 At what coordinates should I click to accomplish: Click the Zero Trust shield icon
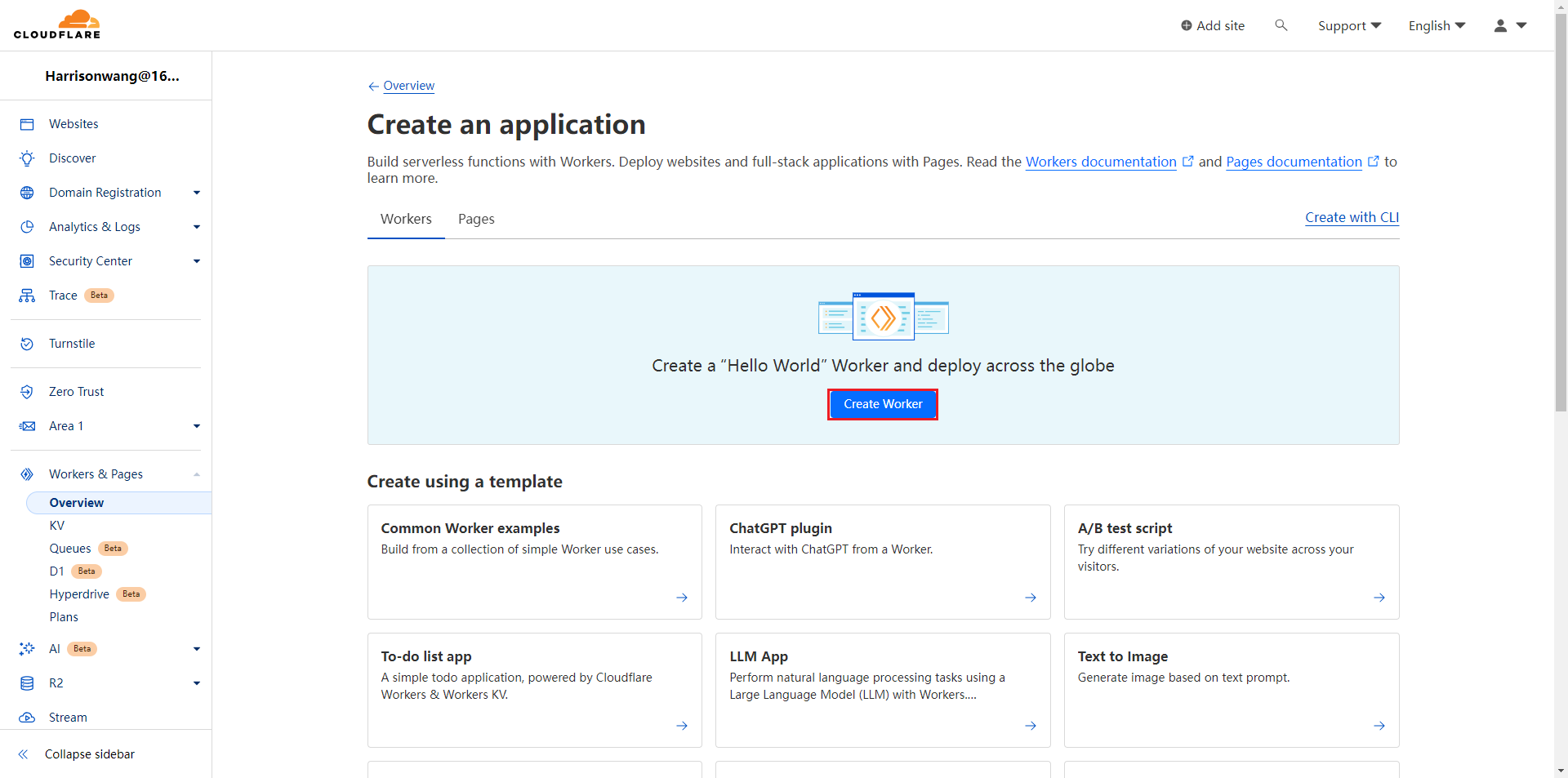pos(27,392)
